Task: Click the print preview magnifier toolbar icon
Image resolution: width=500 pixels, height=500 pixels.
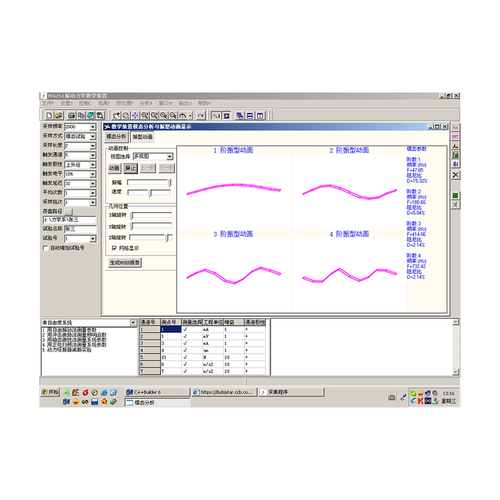Action: point(100,115)
